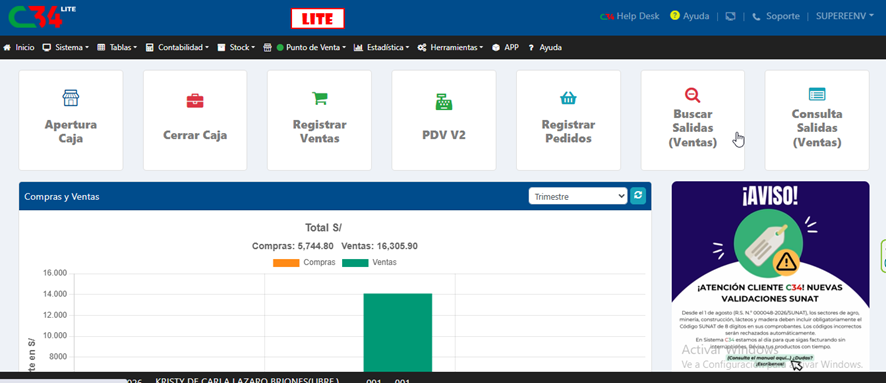This screenshot has height=383, width=886.
Task: Toggle Ventas series in chart legend
Action: [x=369, y=263]
